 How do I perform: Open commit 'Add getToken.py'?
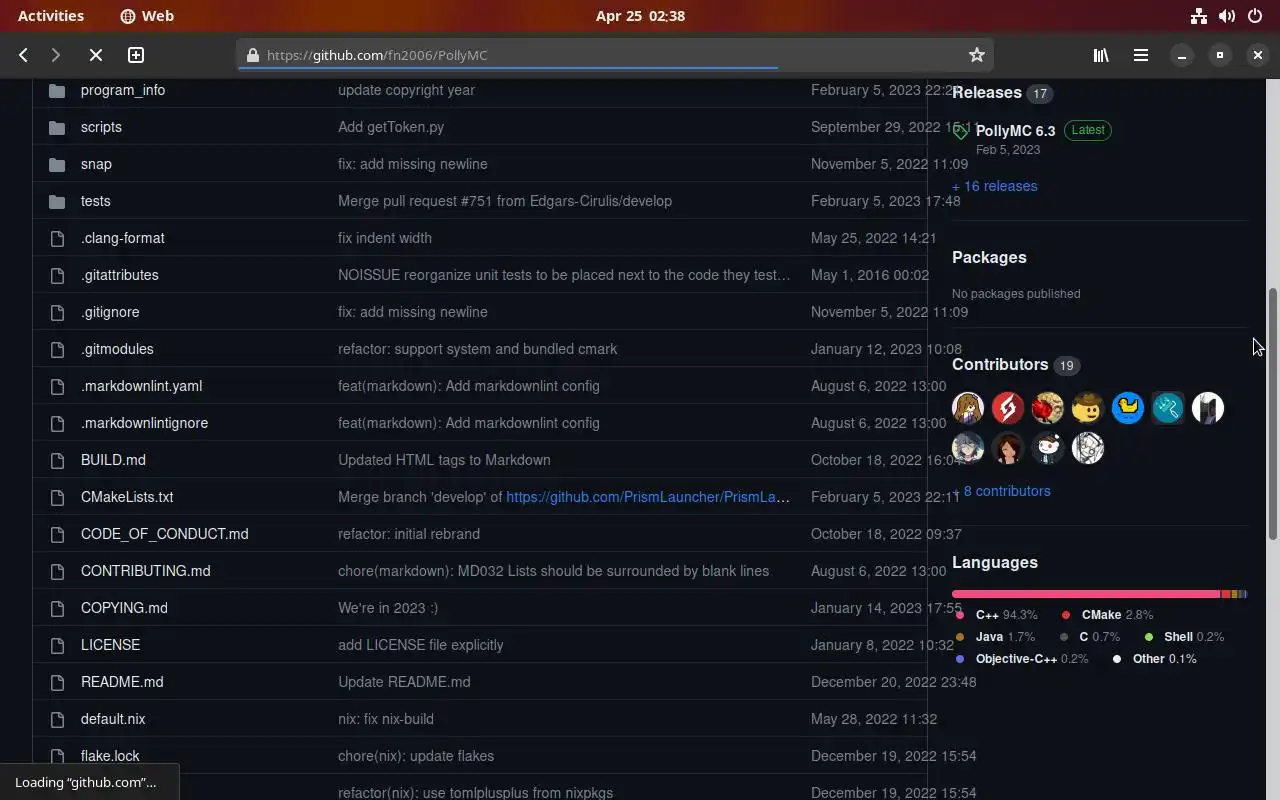391,127
